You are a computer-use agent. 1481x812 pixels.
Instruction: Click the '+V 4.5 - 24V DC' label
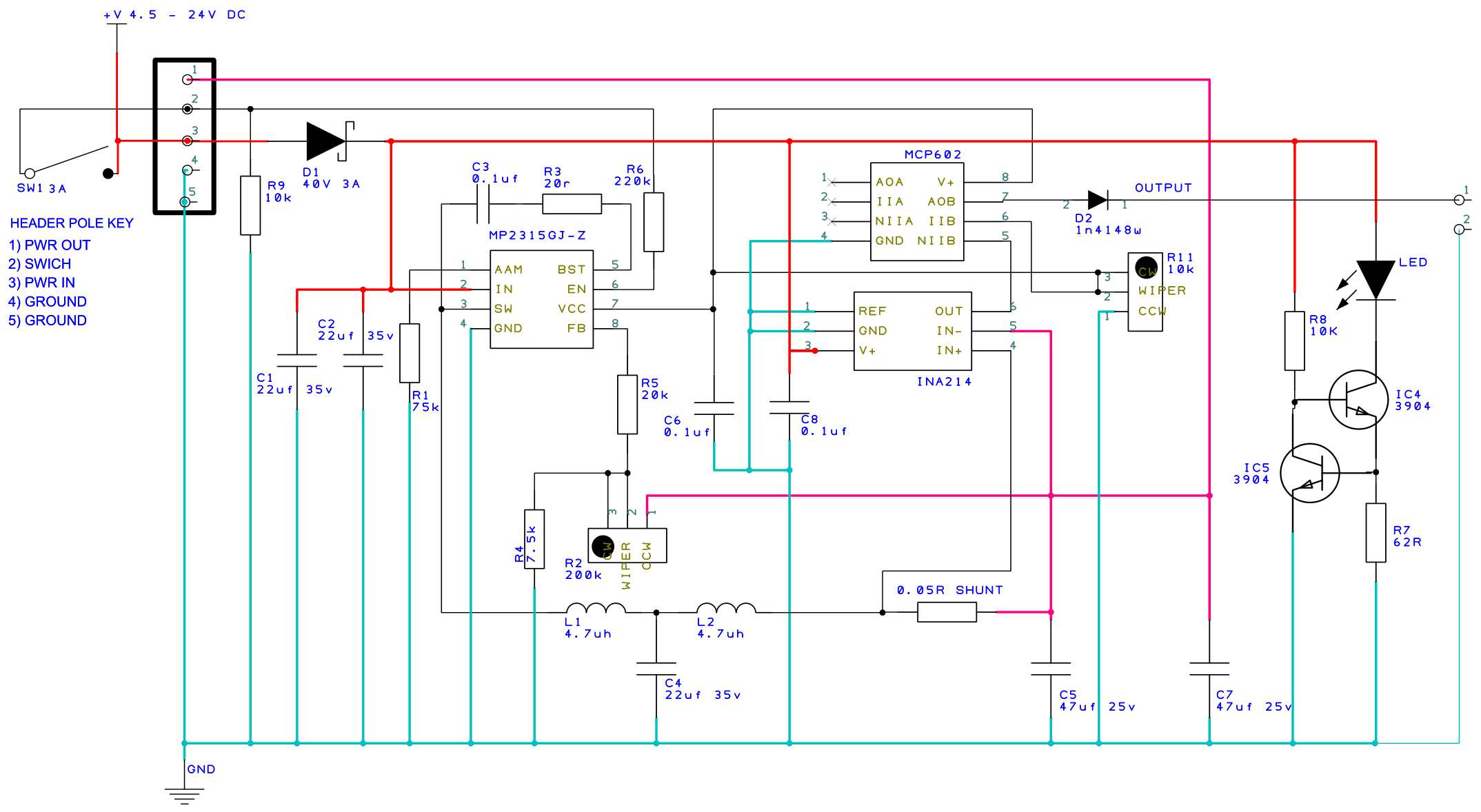tap(175, 14)
